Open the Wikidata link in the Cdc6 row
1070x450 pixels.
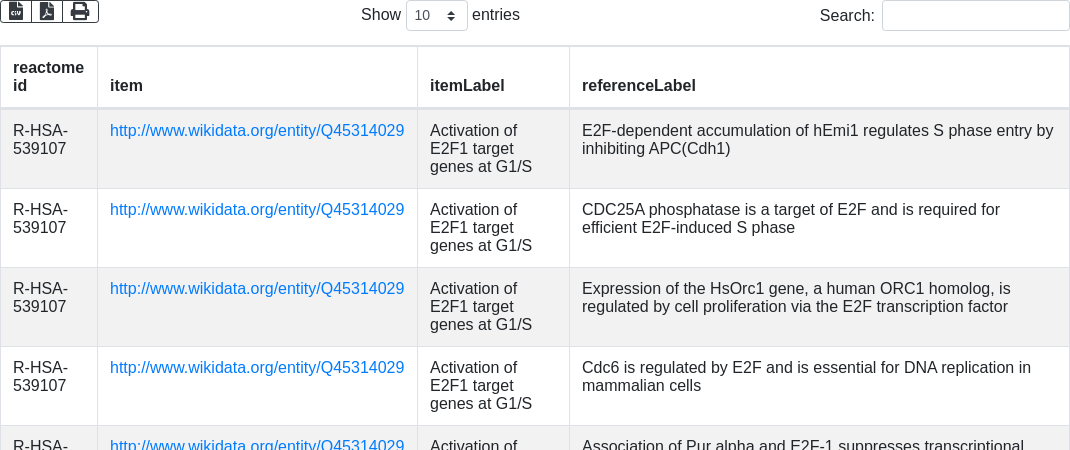point(257,367)
